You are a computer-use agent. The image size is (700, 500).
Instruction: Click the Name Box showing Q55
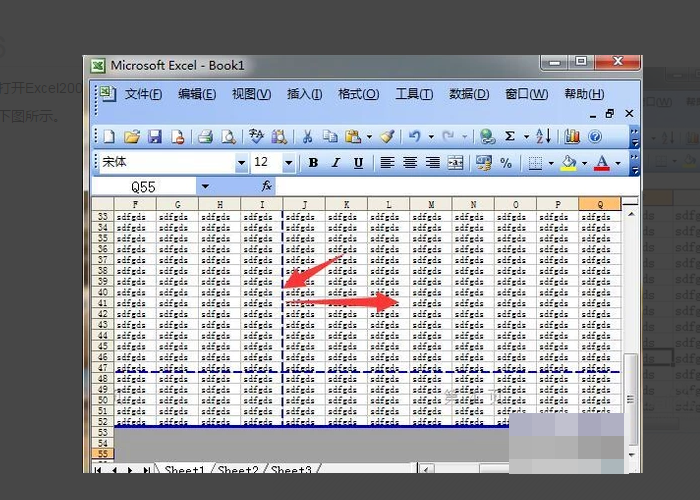click(x=144, y=187)
